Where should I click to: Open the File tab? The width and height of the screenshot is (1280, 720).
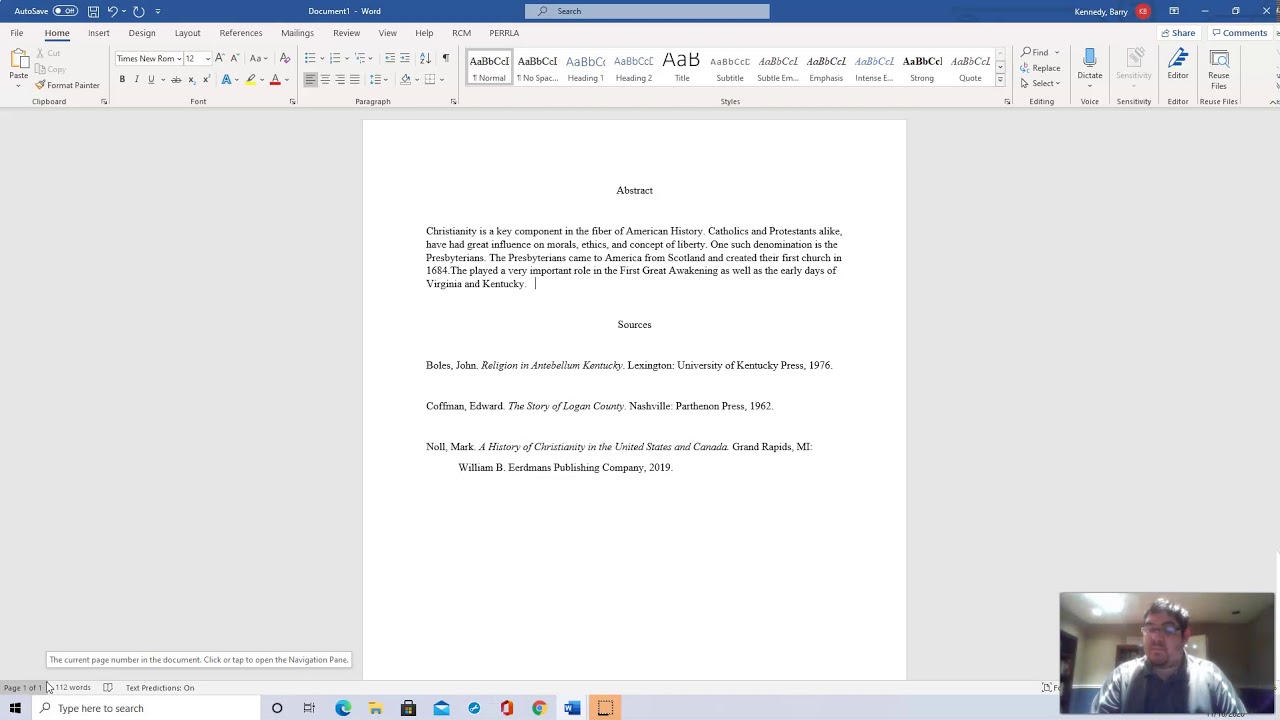(x=17, y=33)
